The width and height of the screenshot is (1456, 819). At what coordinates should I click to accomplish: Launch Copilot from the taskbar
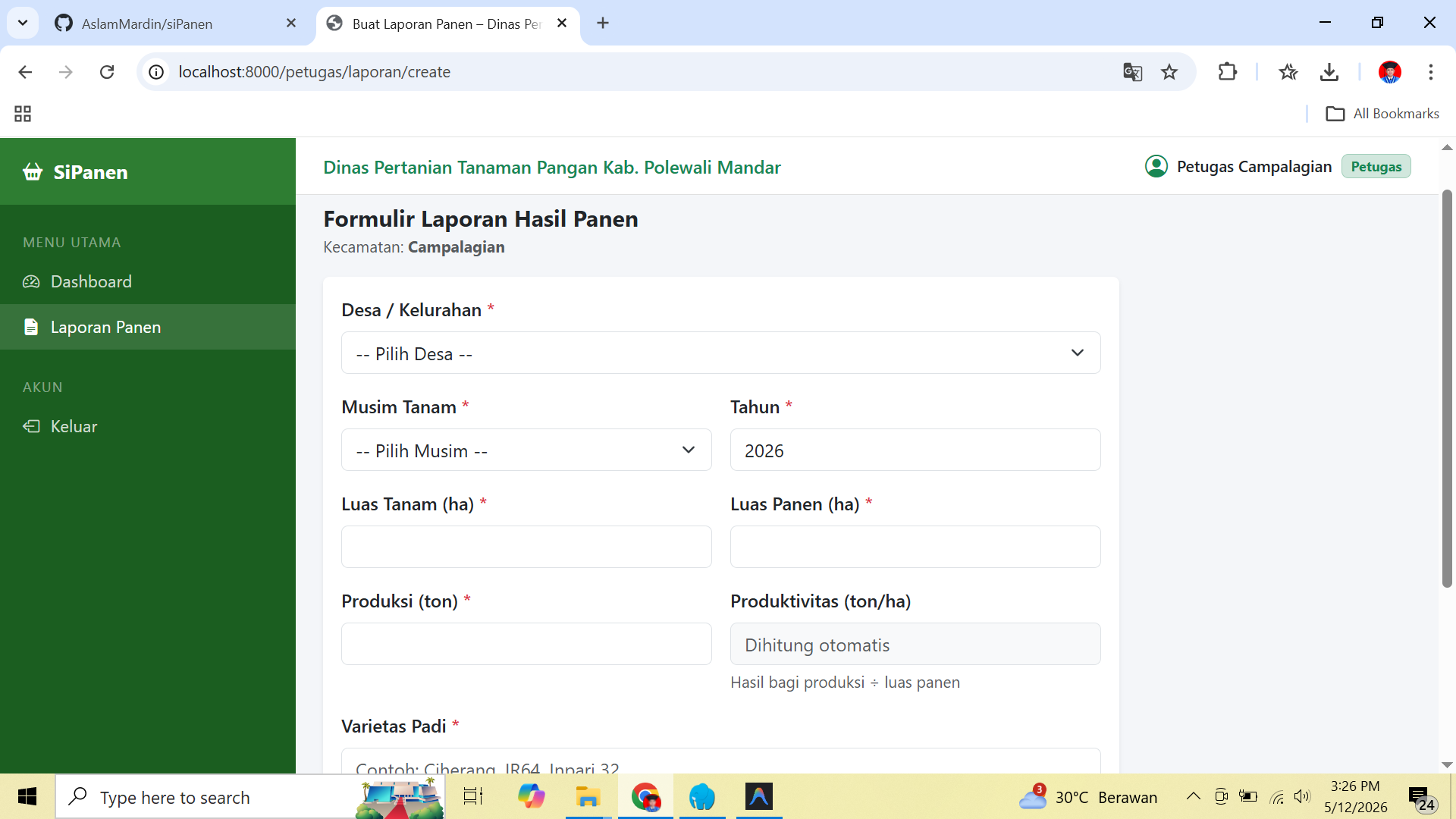(x=531, y=797)
